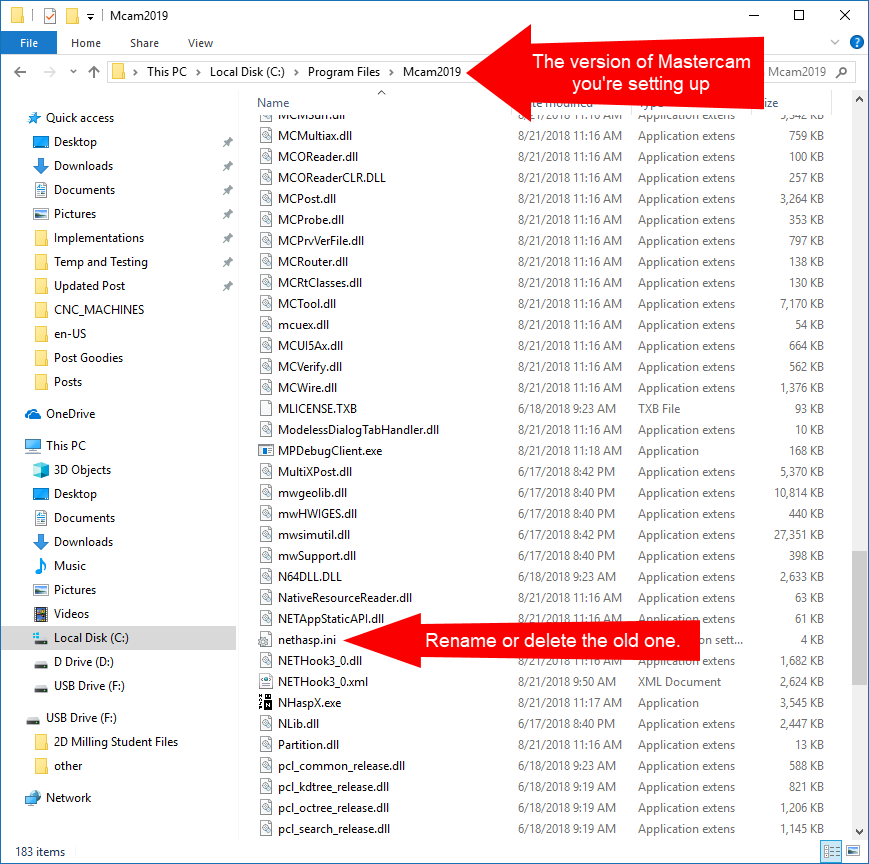Screen dimensions: 869x864
Task: Switch to Large icons view layout
Action: 853,852
